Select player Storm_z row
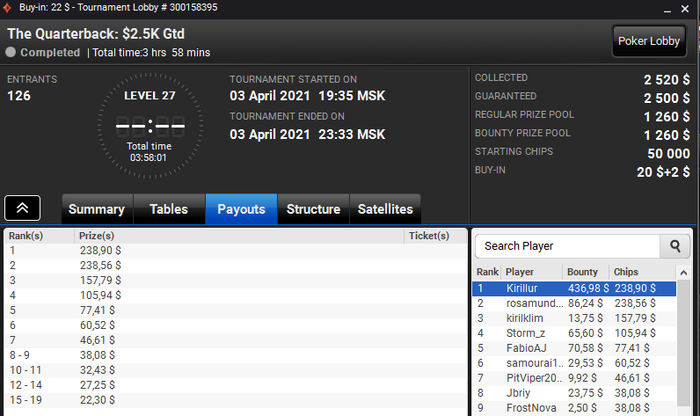Image resolution: width=700 pixels, height=416 pixels. pyautogui.click(x=574, y=333)
